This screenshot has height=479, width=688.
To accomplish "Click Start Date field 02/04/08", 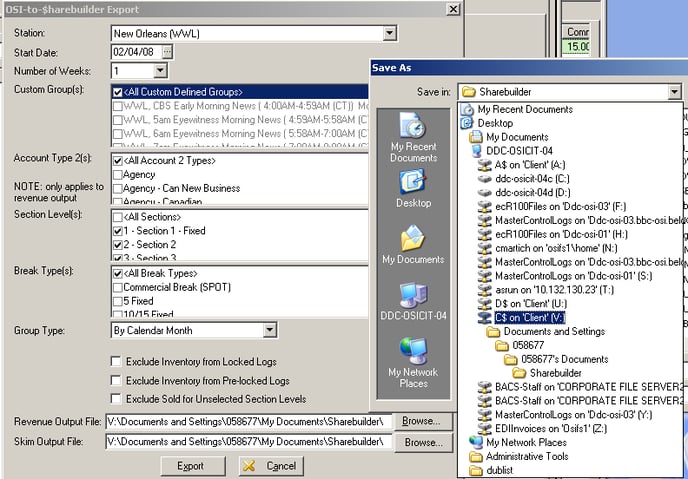I will coord(136,52).
